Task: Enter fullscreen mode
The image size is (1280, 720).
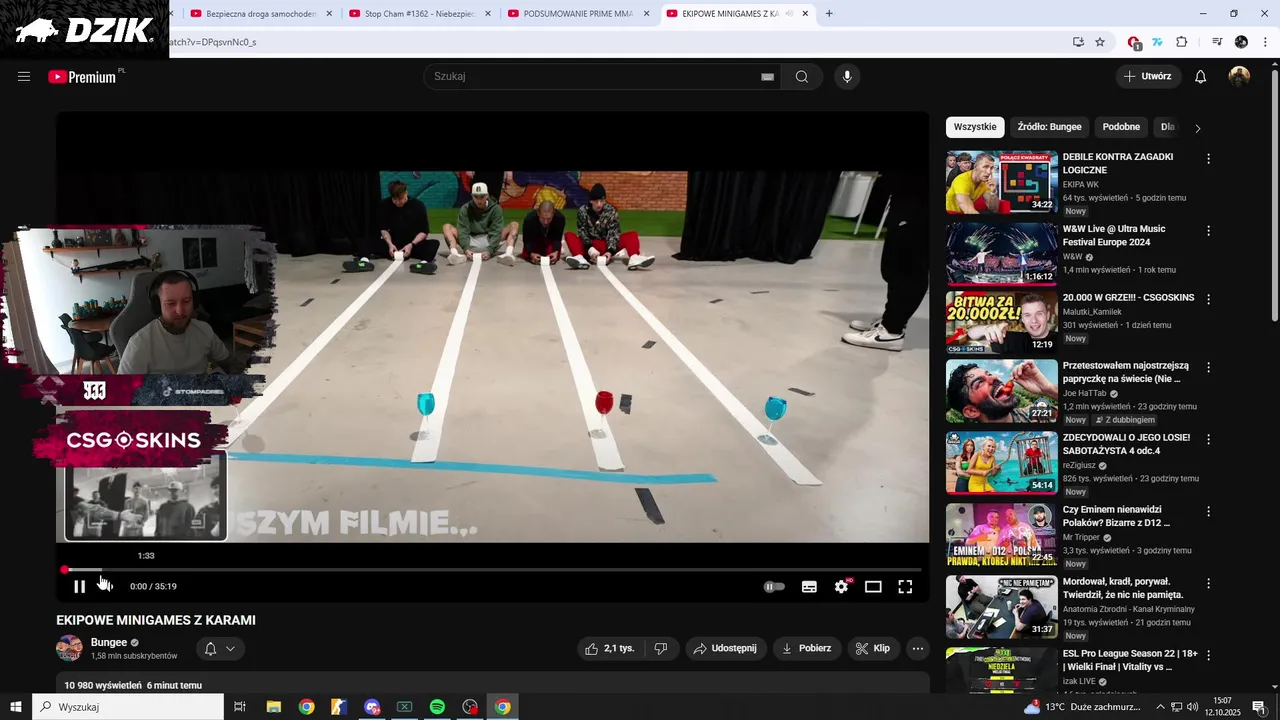Action: (x=905, y=587)
